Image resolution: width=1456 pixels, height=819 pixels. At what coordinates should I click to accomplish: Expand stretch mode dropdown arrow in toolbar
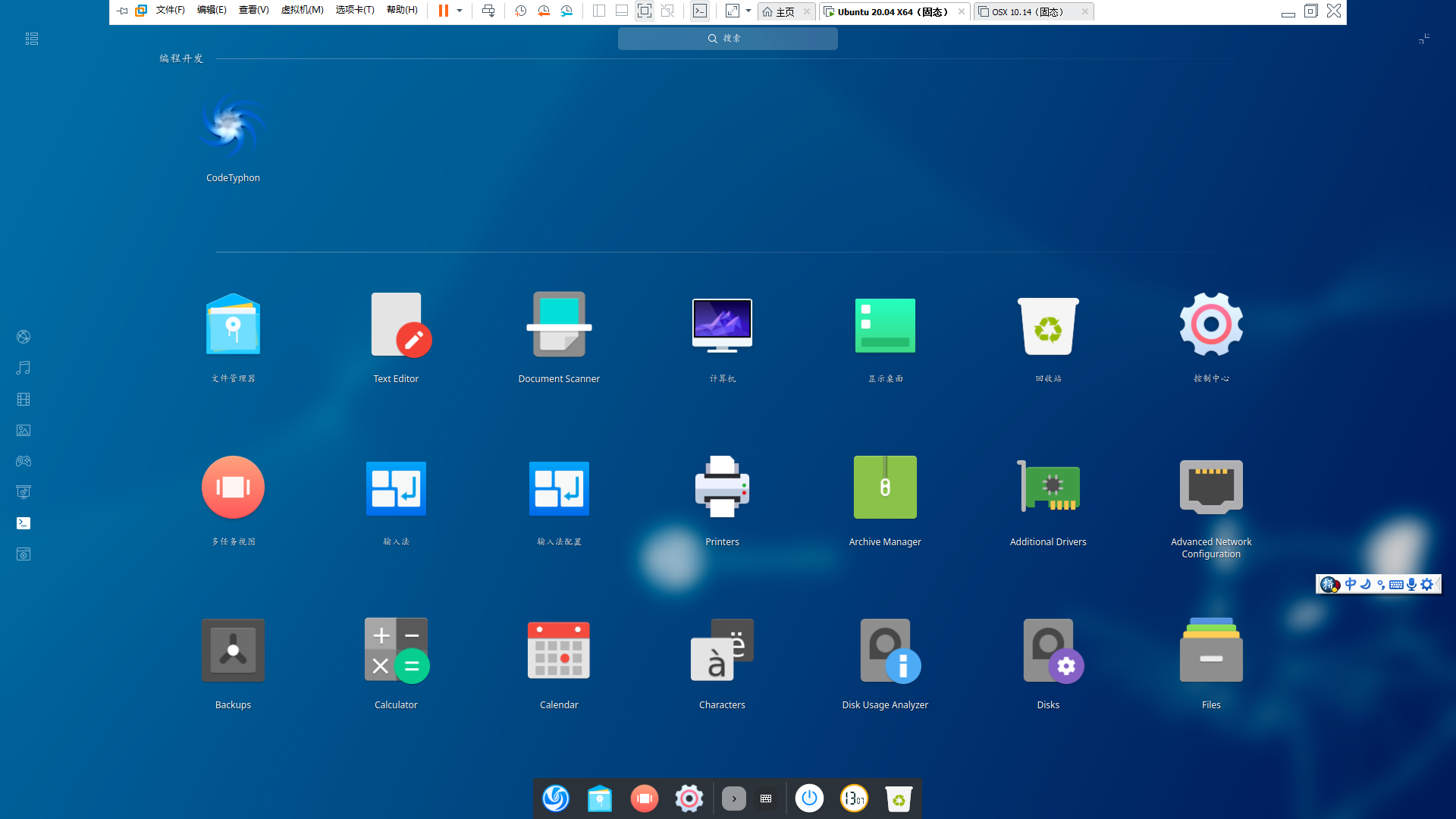click(x=748, y=11)
